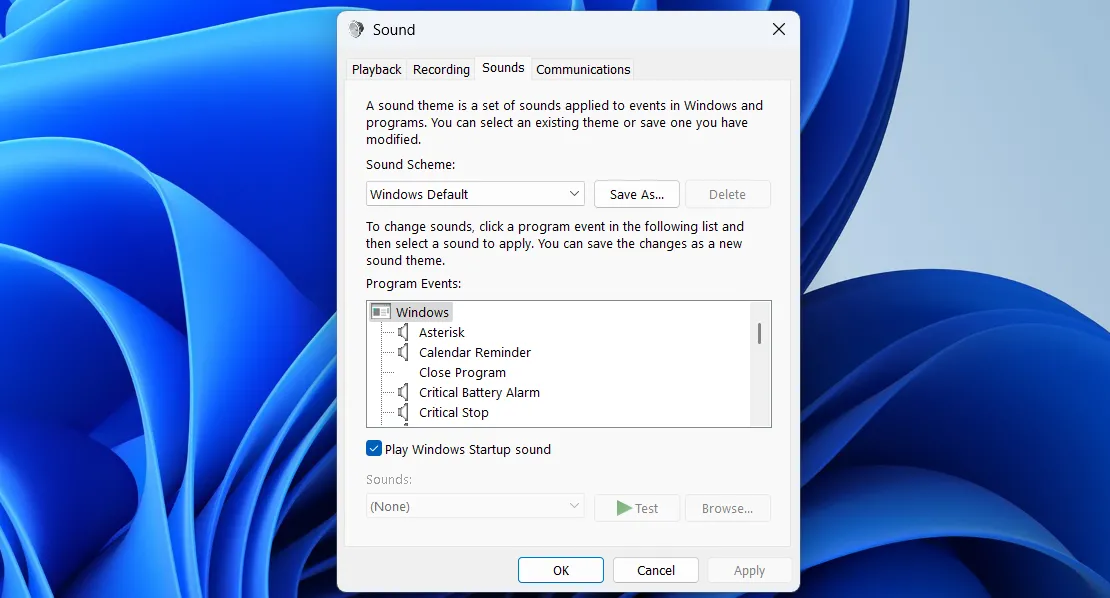
Task: Click the Windows icon in Program Events list
Action: click(x=381, y=311)
